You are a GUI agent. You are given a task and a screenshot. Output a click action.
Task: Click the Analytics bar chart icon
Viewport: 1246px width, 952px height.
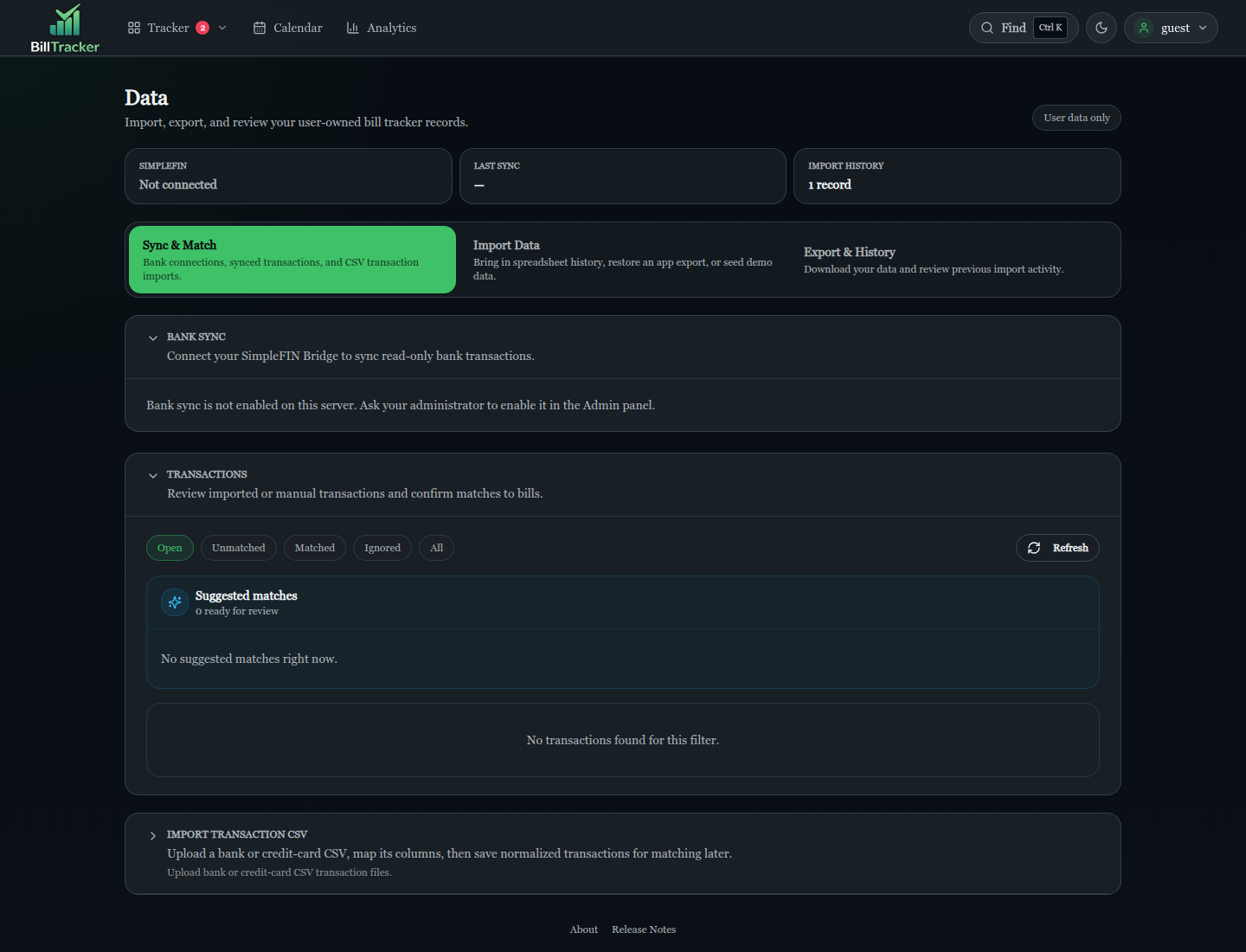352,28
